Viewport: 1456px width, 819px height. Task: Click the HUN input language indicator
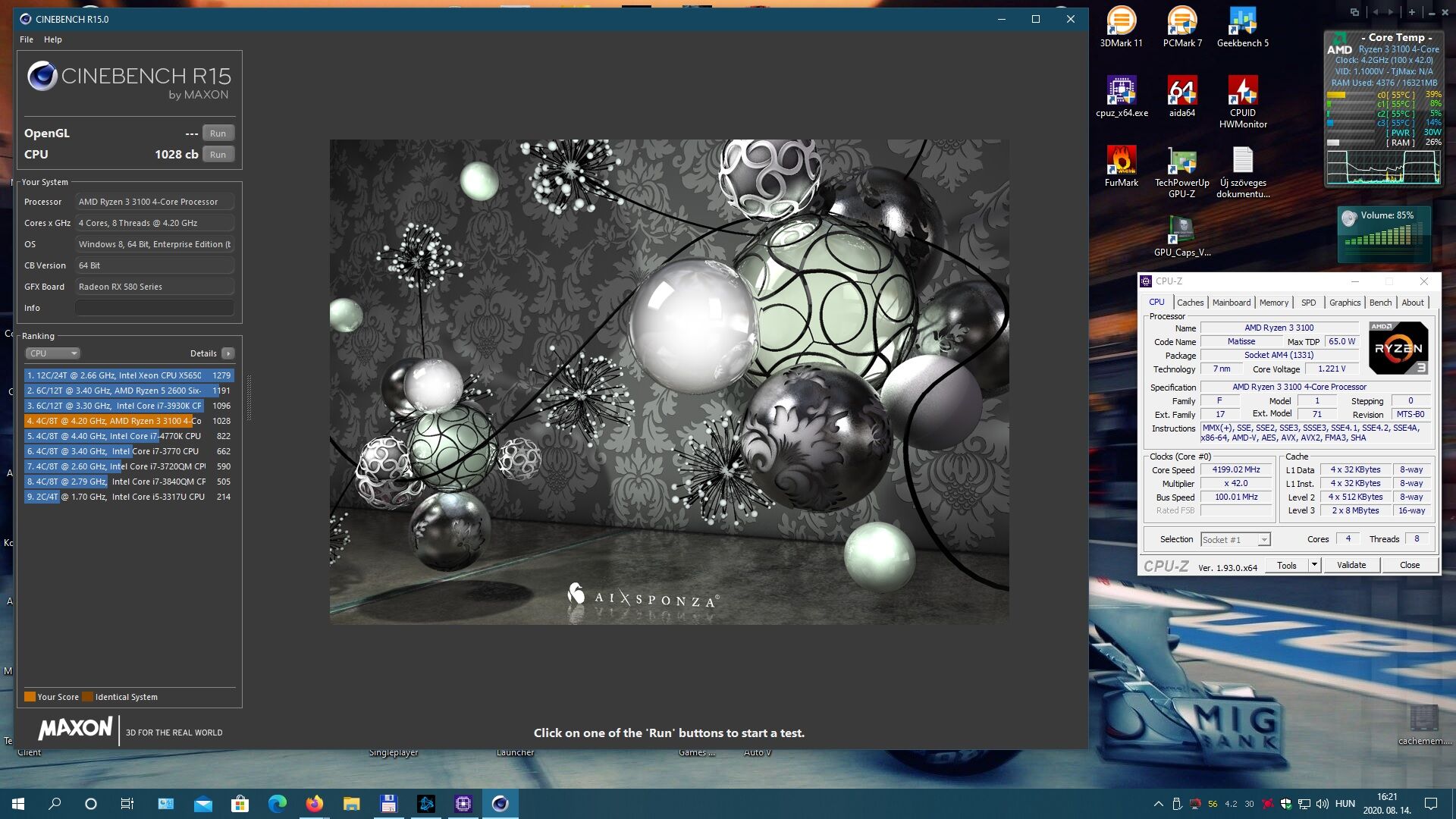[1345, 804]
